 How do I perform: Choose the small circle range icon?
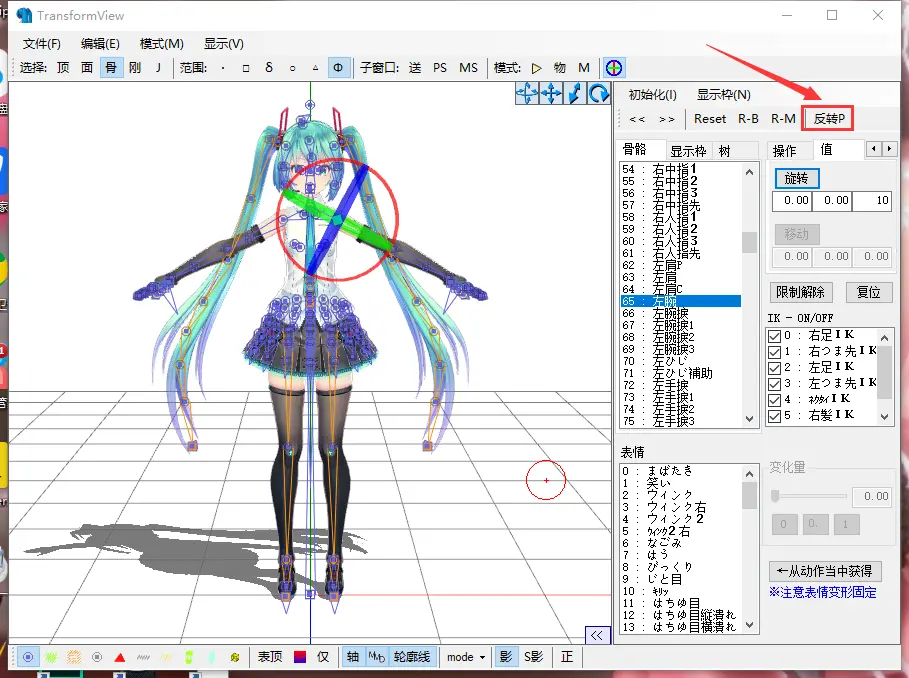pos(292,68)
